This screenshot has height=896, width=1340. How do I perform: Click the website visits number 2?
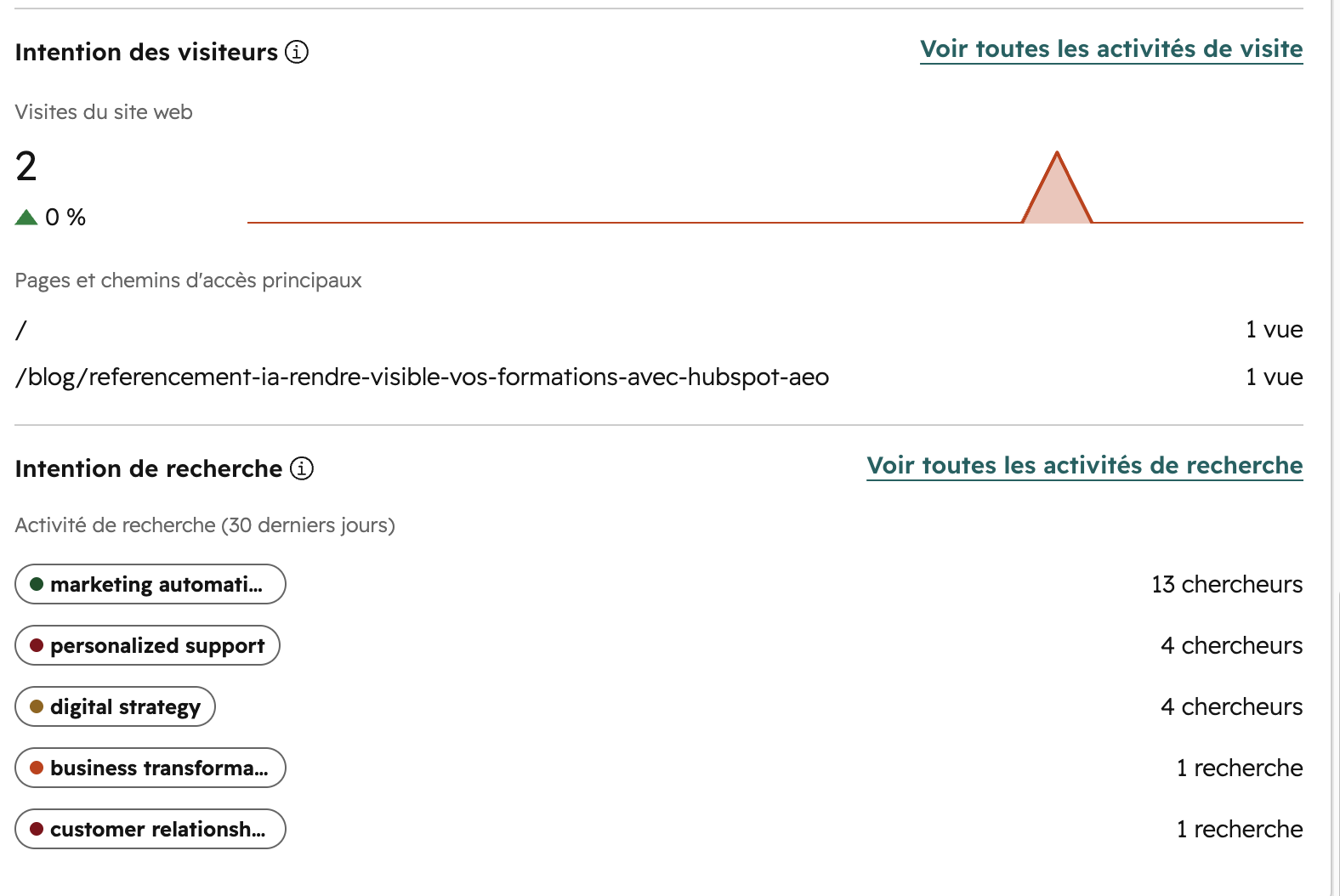(26, 166)
